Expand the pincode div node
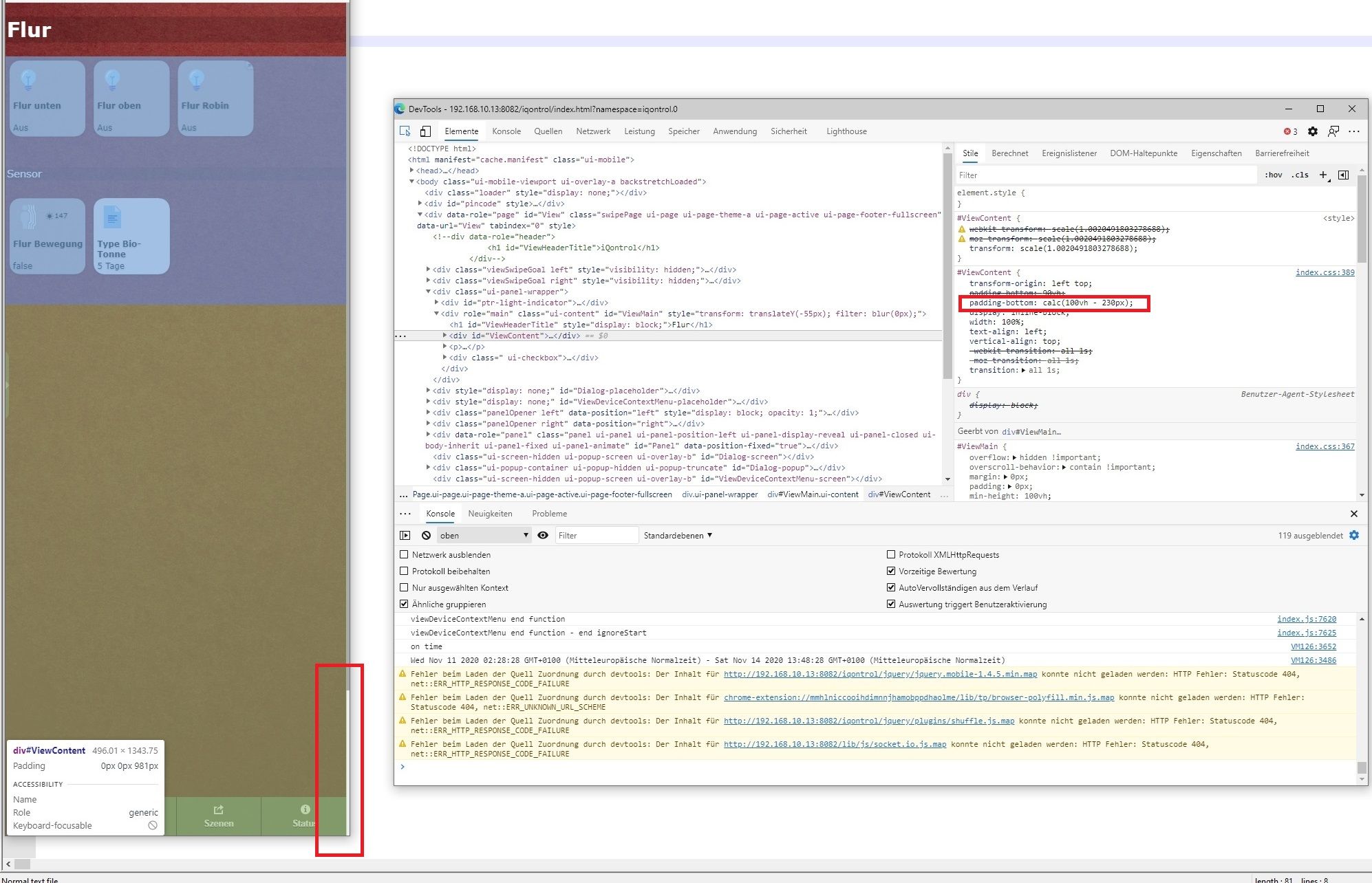 pos(420,204)
